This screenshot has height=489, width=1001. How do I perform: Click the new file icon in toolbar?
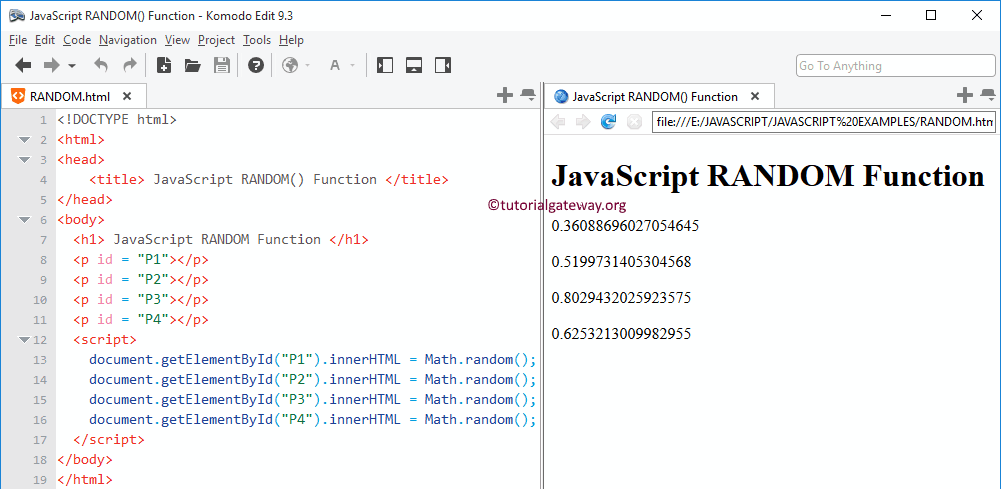[164, 66]
